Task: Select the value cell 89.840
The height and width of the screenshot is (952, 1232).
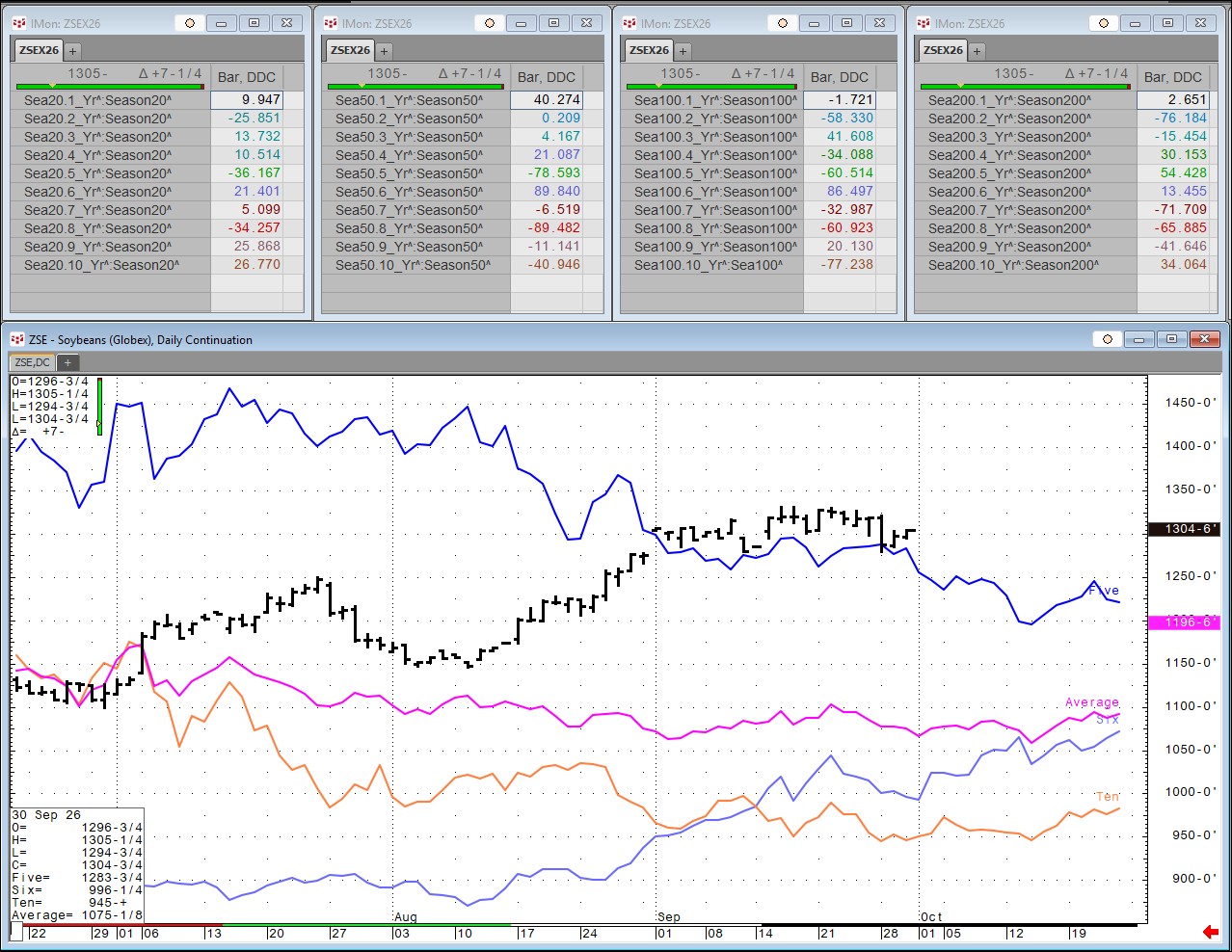Action: coord(547,192)
